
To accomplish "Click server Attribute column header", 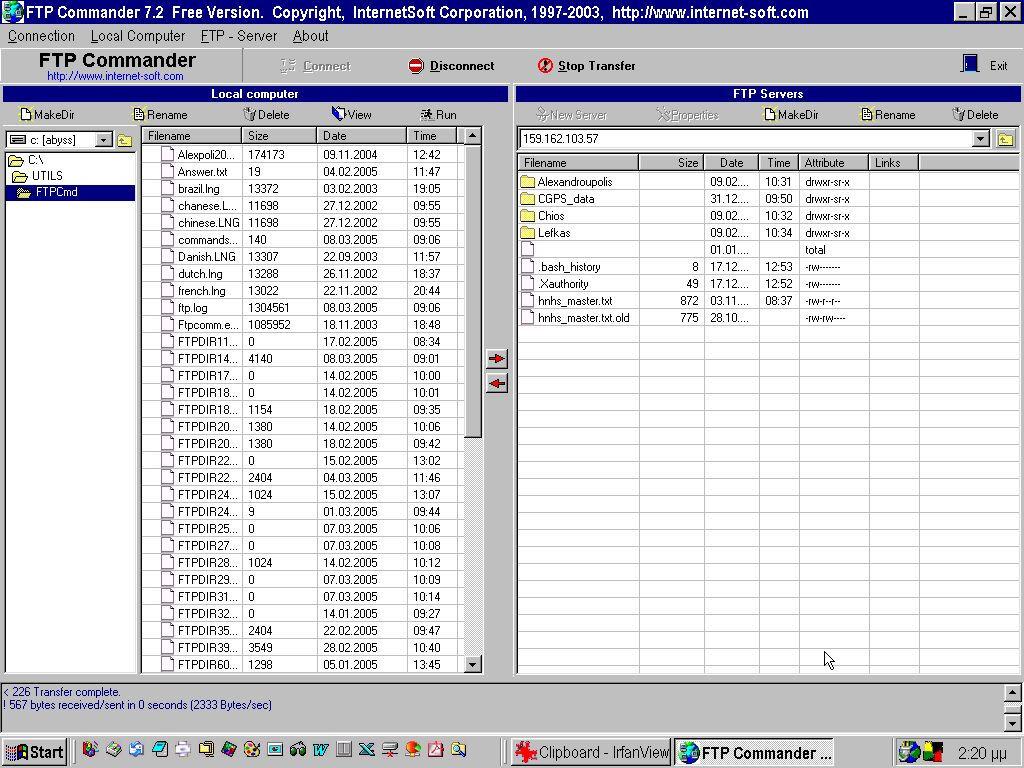I will pyautogui.click(x=834, y=163).
